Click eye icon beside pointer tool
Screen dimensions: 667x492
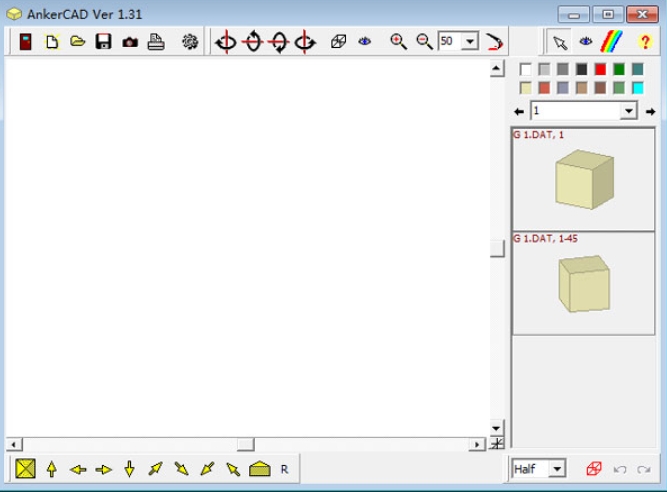(x=586, y=41)
